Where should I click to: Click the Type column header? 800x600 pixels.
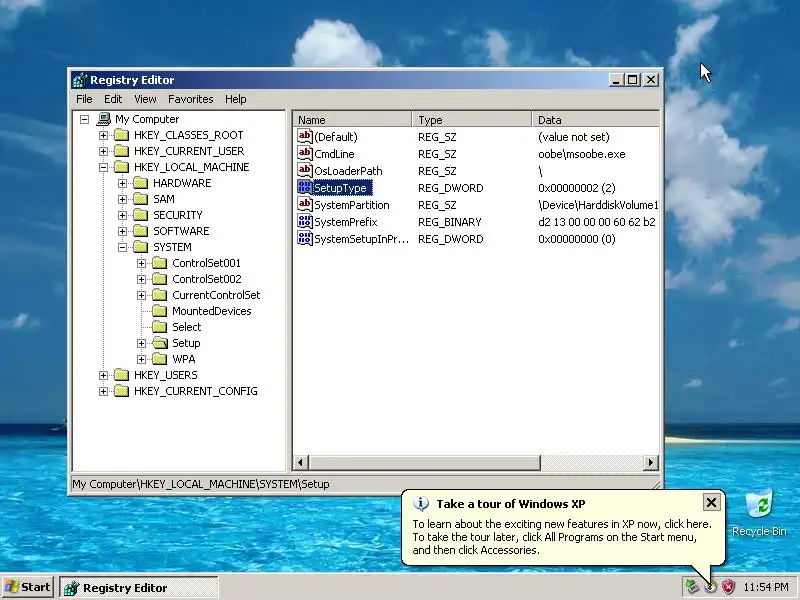(471, 120)
